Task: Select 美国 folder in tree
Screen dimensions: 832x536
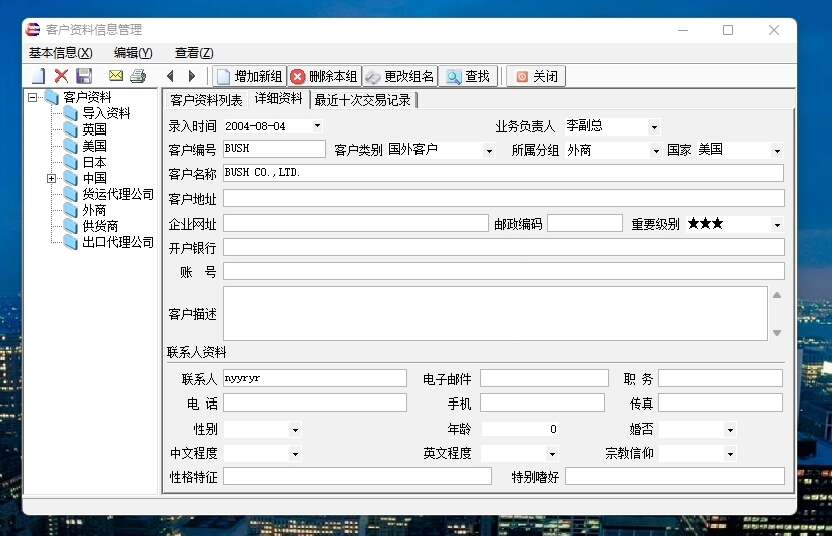Action: coord(85,146)
